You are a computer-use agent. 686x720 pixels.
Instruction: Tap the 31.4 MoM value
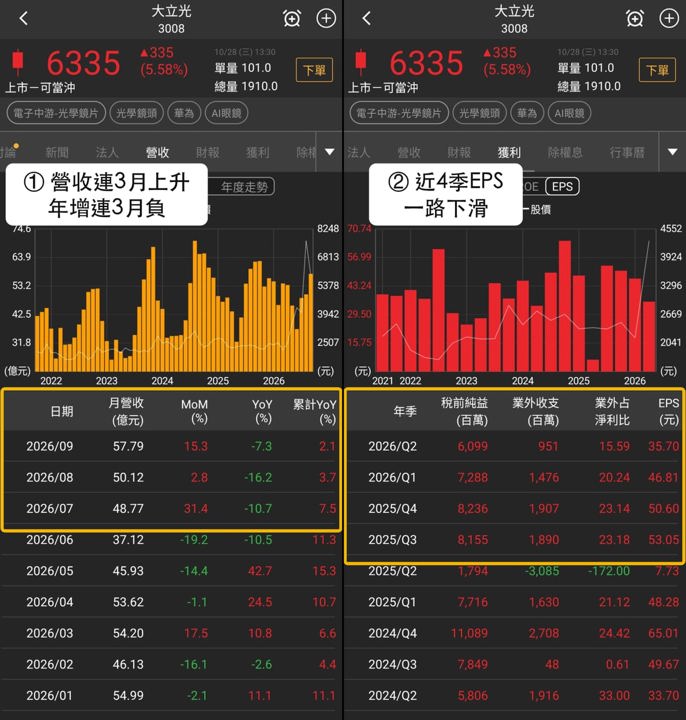(x=196, y=509)
